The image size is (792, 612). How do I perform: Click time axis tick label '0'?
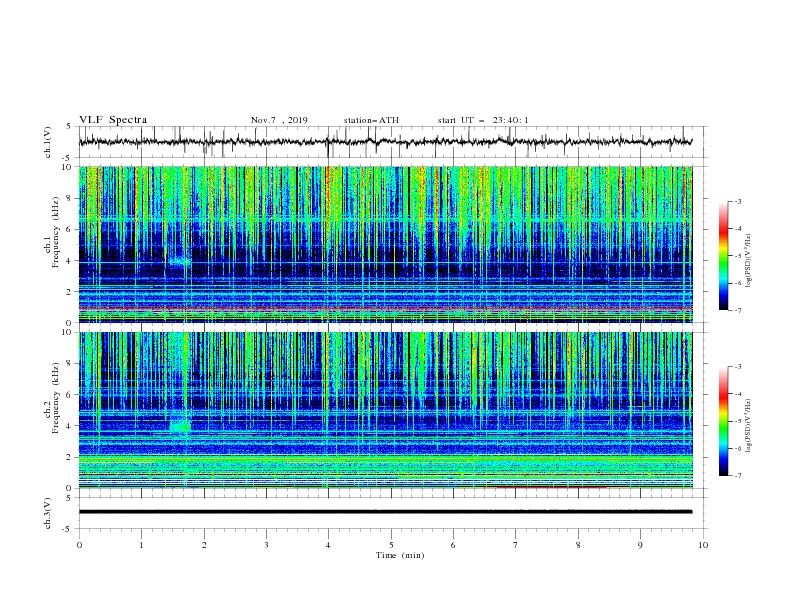[x=79, y=545]
